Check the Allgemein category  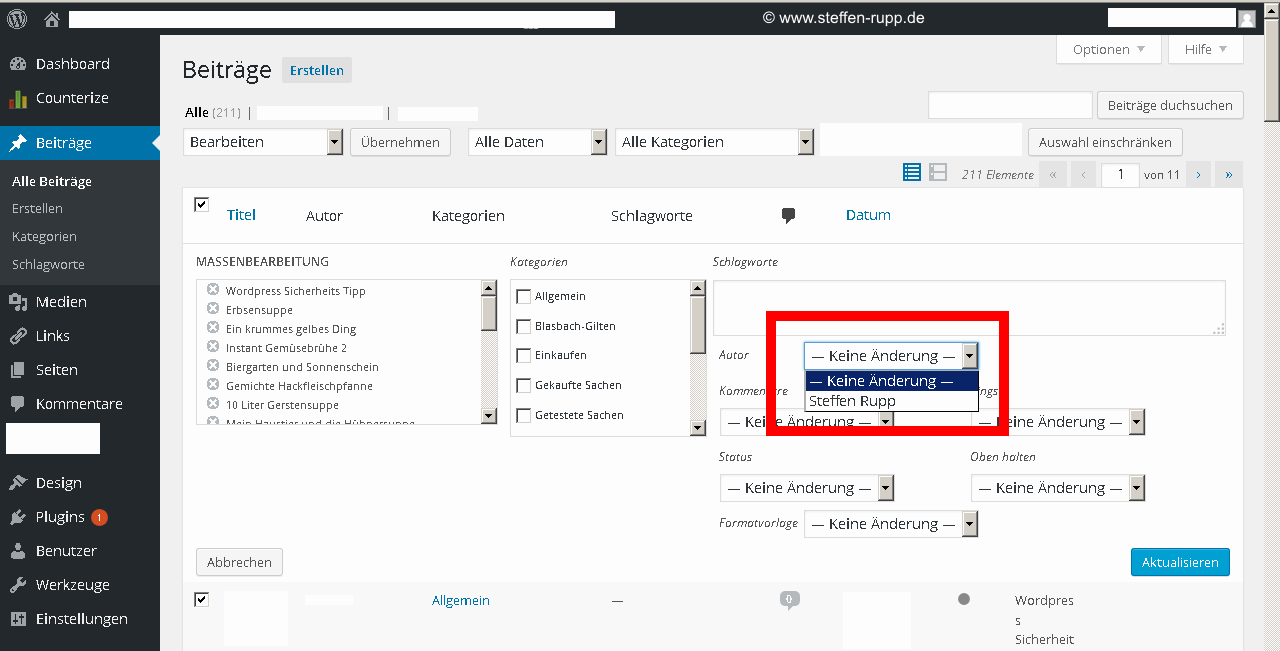point(523,297)
